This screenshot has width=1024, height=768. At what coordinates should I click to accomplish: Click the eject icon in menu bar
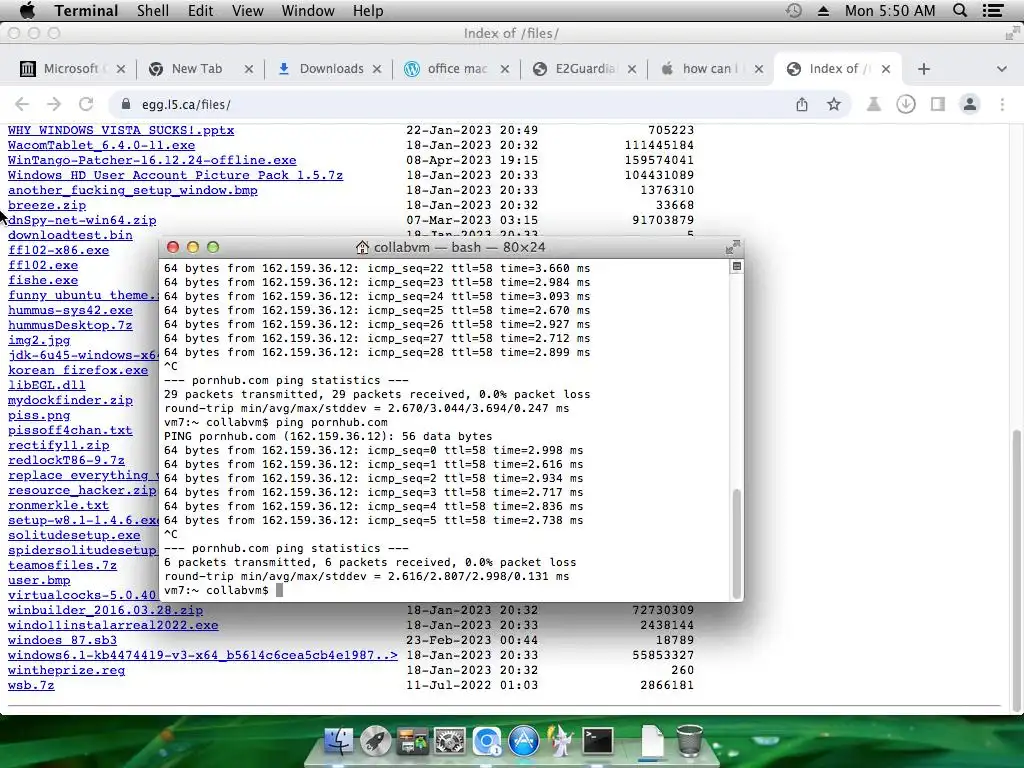[x=823, y=11]
